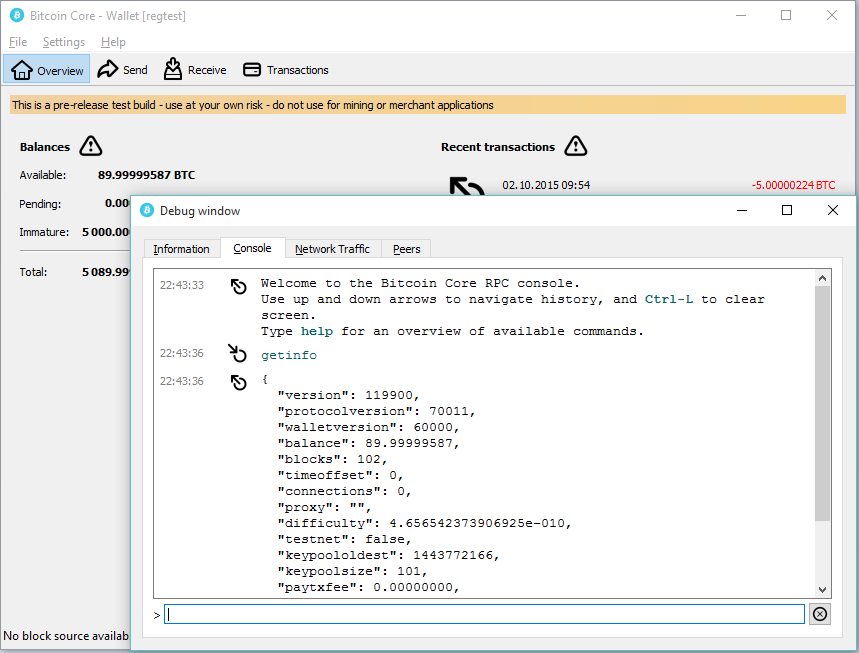The height and width of the screenshot is (653, 859).
Task: Switch to the Information tab
Action: 181,249
